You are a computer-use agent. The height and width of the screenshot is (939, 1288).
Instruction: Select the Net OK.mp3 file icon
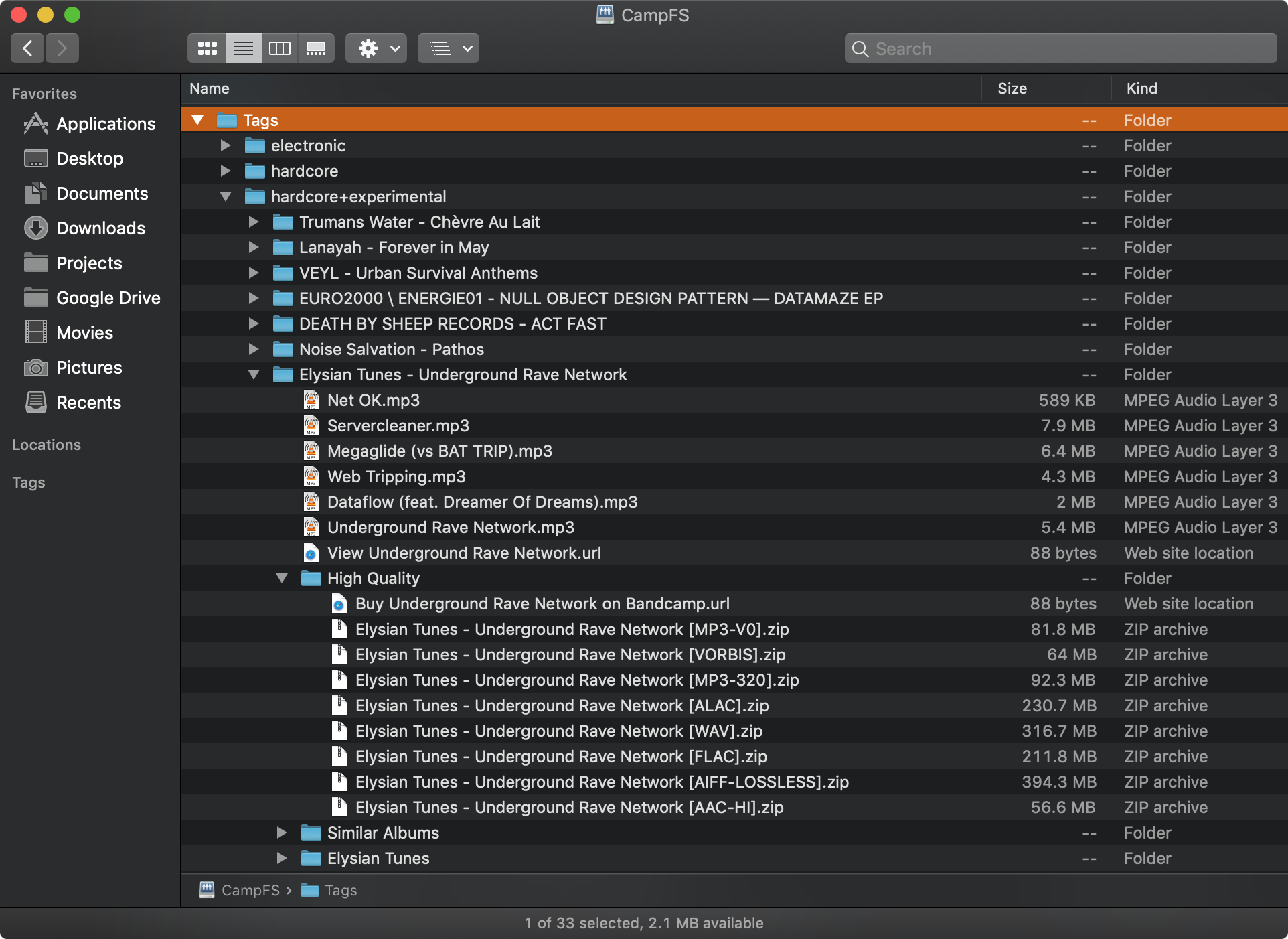coord(311,401)
